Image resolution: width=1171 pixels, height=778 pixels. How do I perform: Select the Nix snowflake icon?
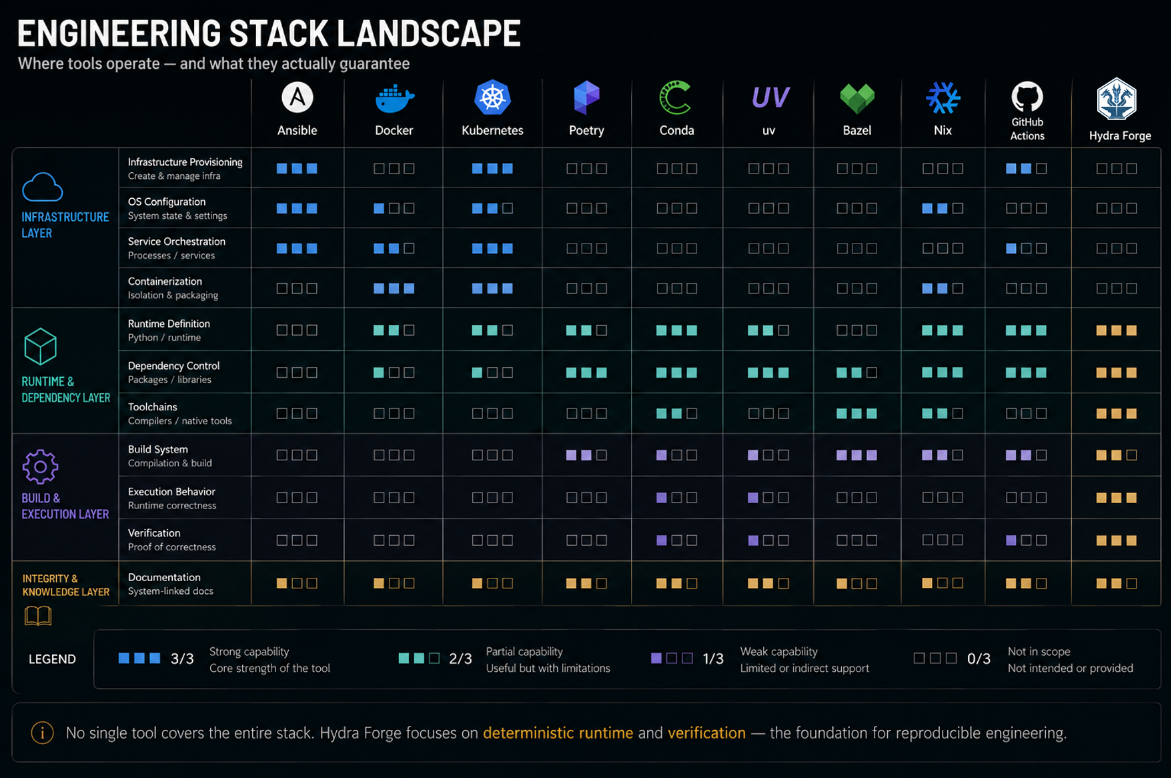click(x=942, y=98)
